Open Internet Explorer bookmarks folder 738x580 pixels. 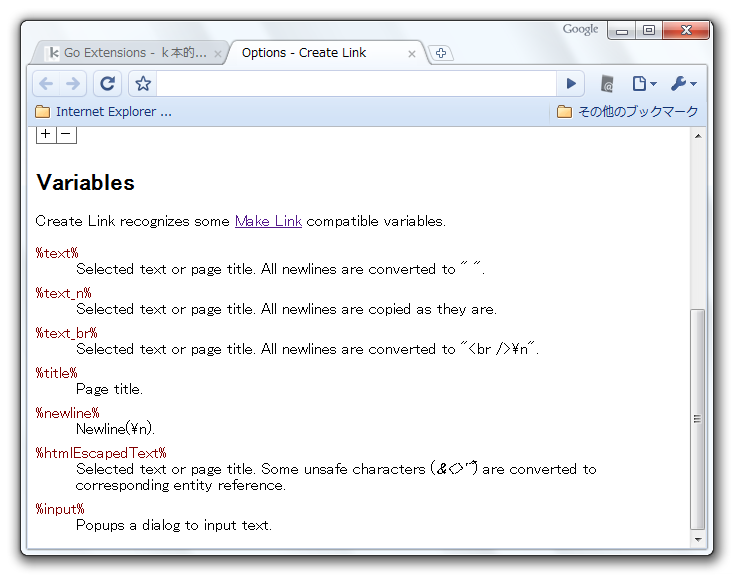click(104, 112)
